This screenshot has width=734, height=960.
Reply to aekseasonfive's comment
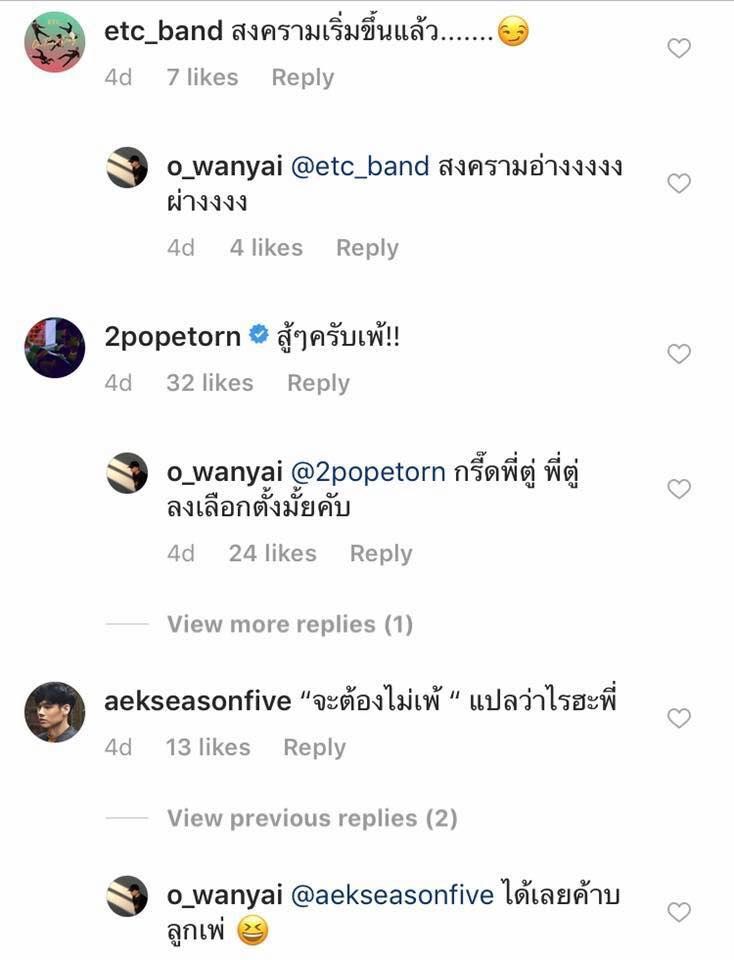[314, 747]
